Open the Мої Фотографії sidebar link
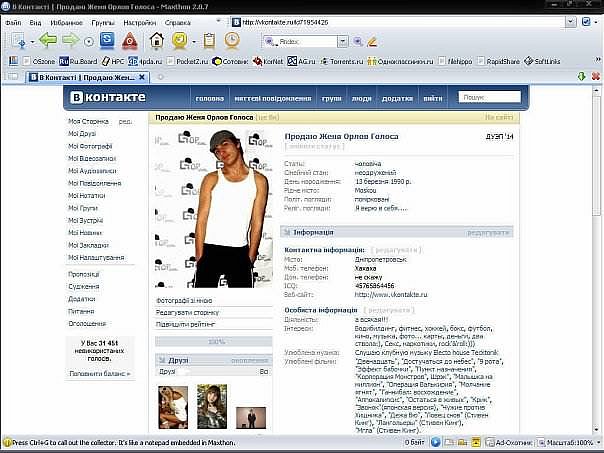Screen dimensions: 604x453 pos(92,145)
